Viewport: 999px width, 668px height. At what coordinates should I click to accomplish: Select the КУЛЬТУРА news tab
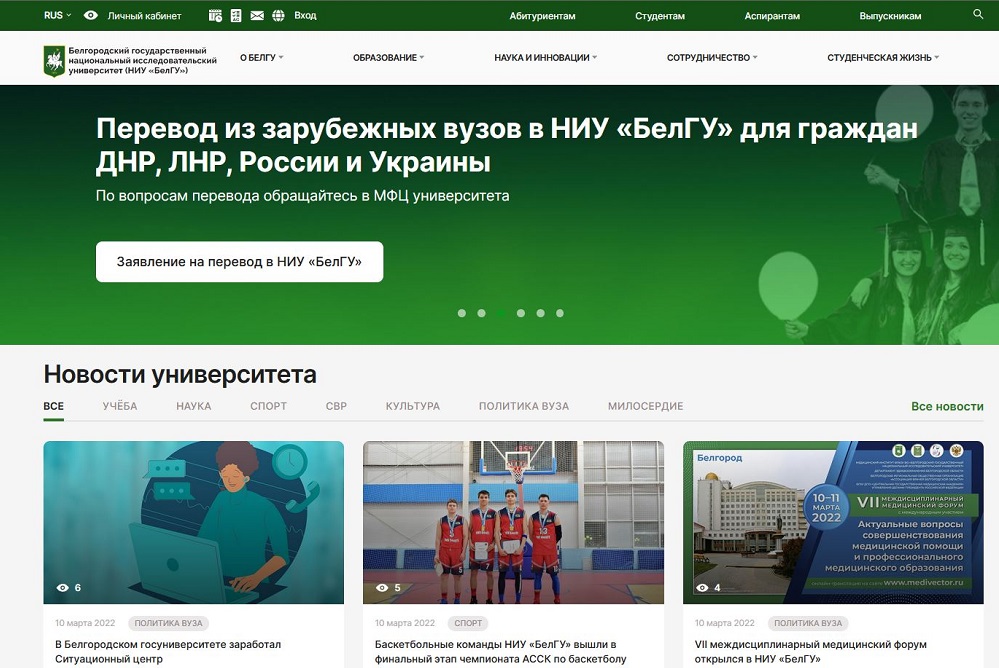click(x=412, y=406)
